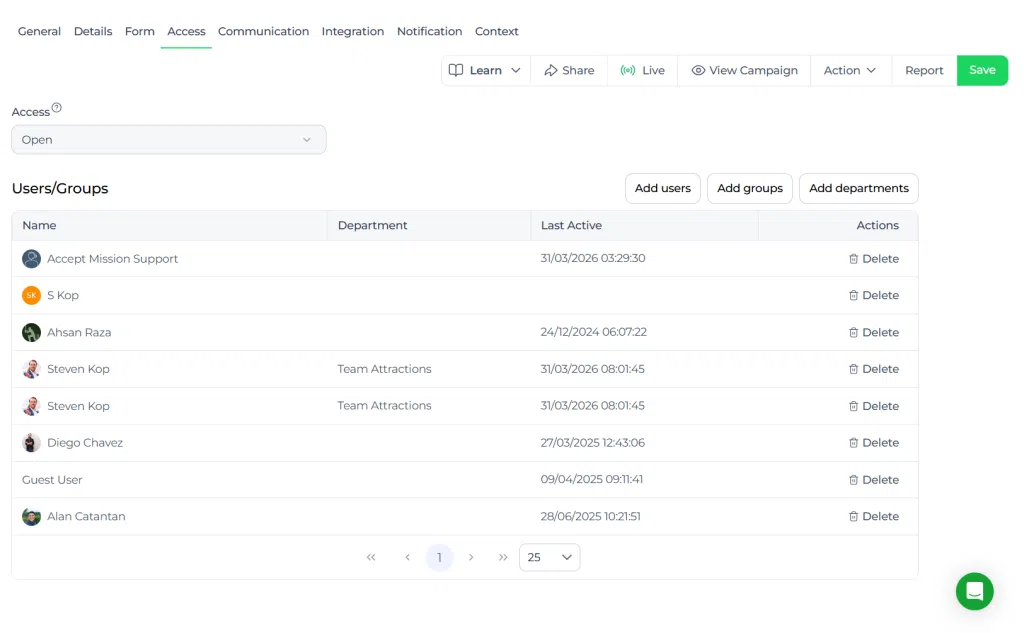Image resolution: width=1024 pixels, height=633 pixels.
Task: Save the campaign changes
Action: click(x=982, y=71)
